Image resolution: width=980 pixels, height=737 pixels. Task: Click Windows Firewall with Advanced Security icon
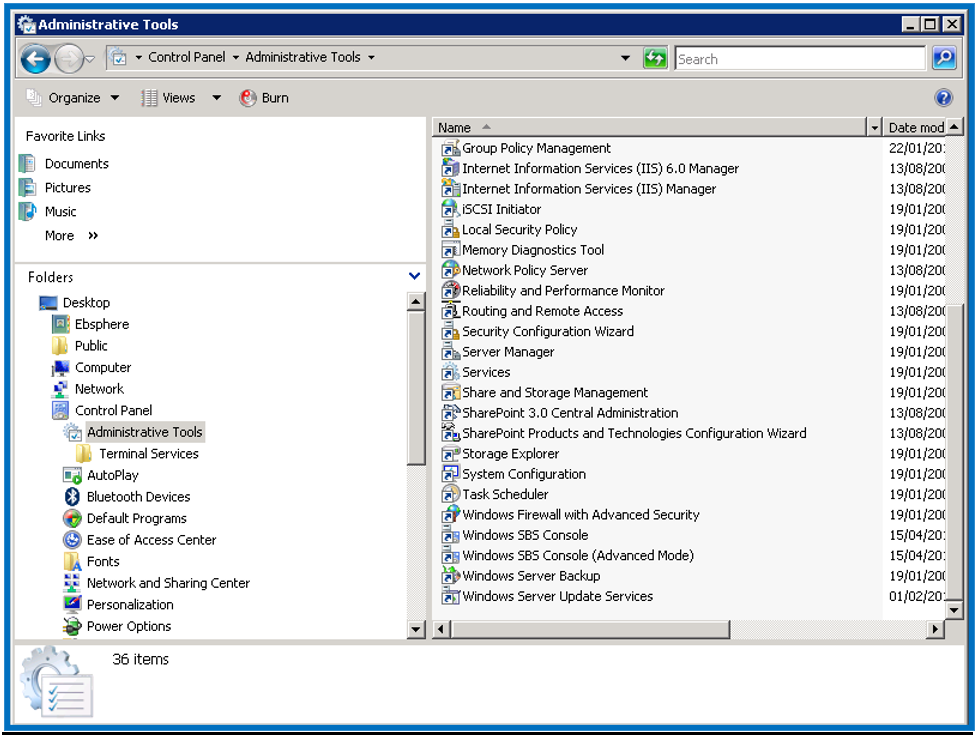point(450,514)
